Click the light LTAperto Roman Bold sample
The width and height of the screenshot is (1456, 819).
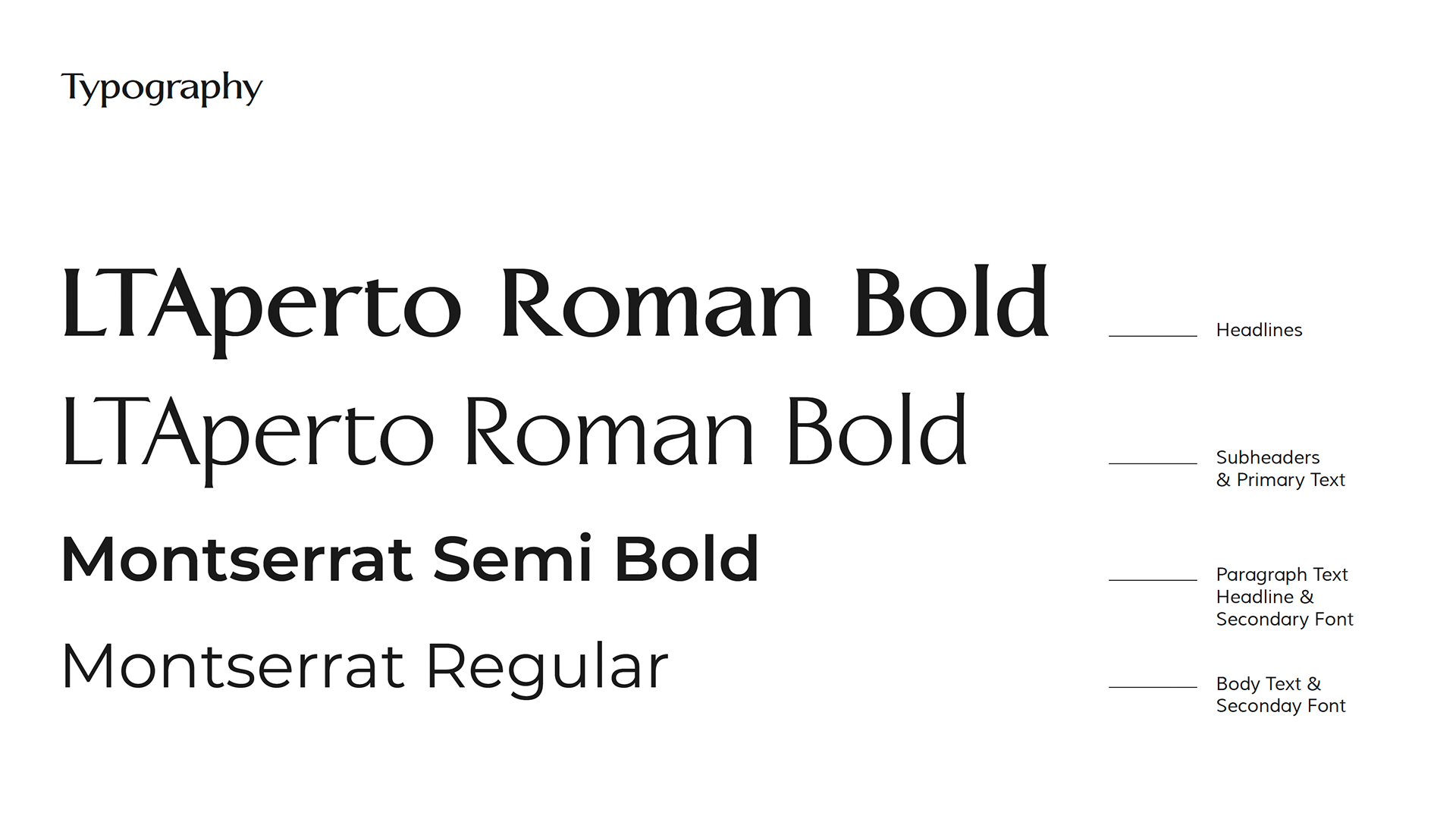[x=514, y=433]
